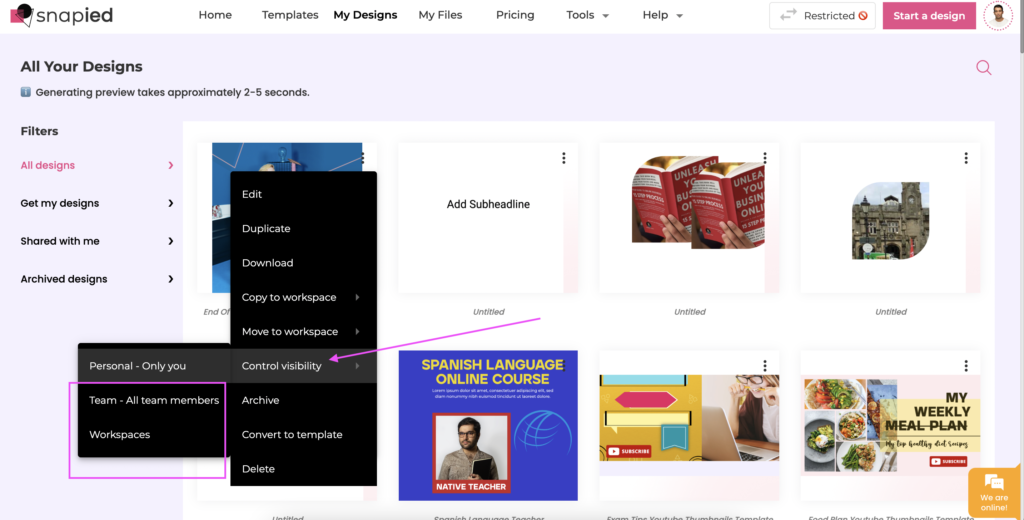The image size is (1024, 520).
Task: Open the live chat widget
Action: click(994, 493)
